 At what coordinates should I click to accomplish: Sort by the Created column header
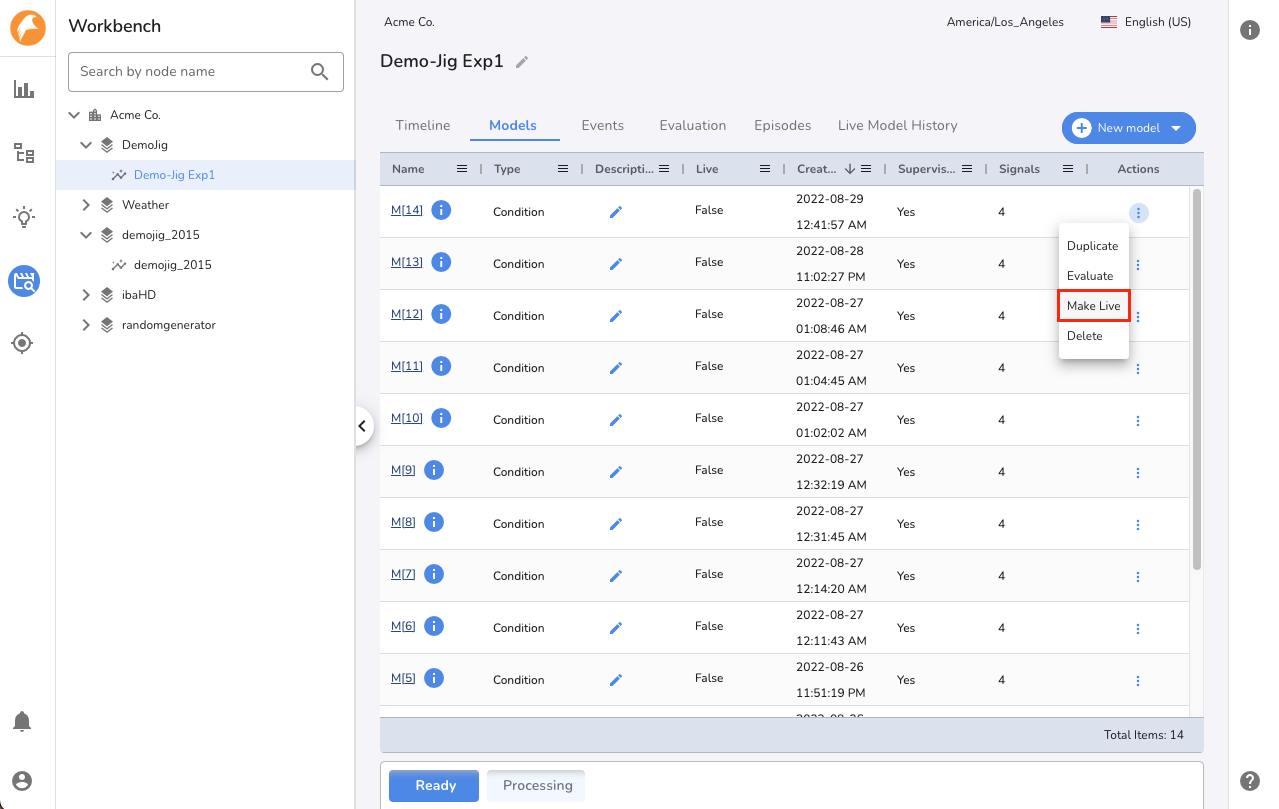point(818,169)
